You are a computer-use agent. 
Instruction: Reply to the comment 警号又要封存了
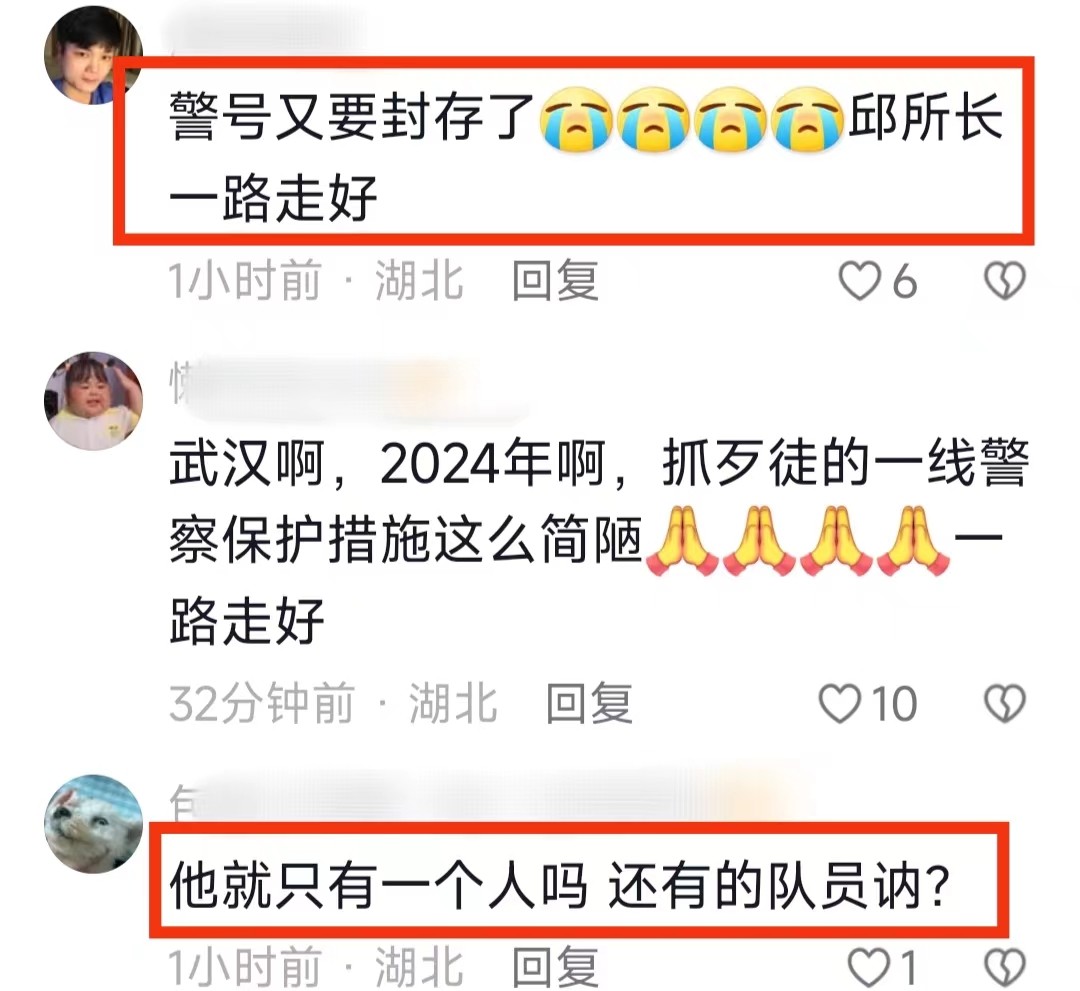tap(555, 281)
